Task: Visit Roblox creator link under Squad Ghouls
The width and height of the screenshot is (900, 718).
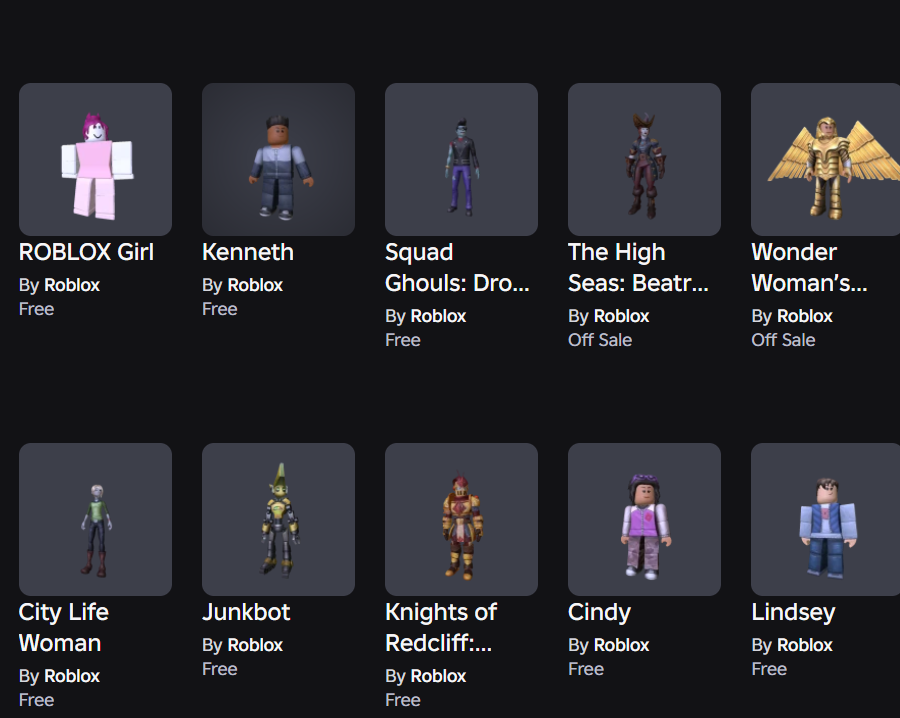Action: tap(438, 316)
